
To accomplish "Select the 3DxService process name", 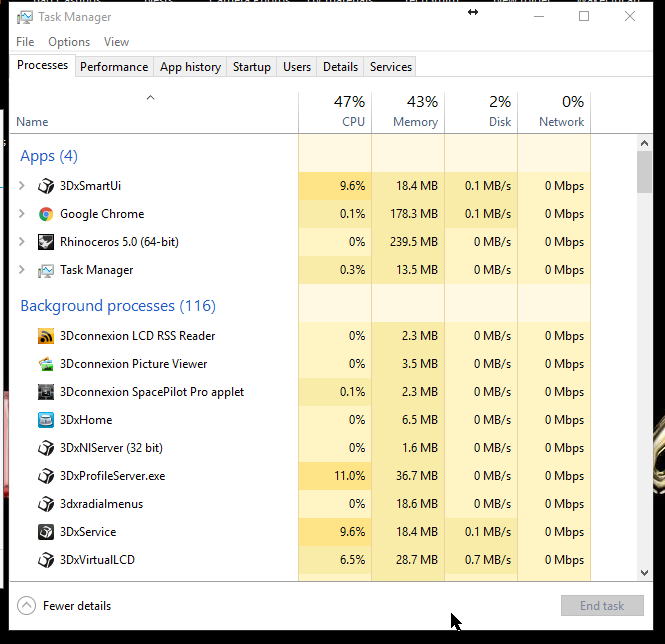I will click(x=88, y=532).
